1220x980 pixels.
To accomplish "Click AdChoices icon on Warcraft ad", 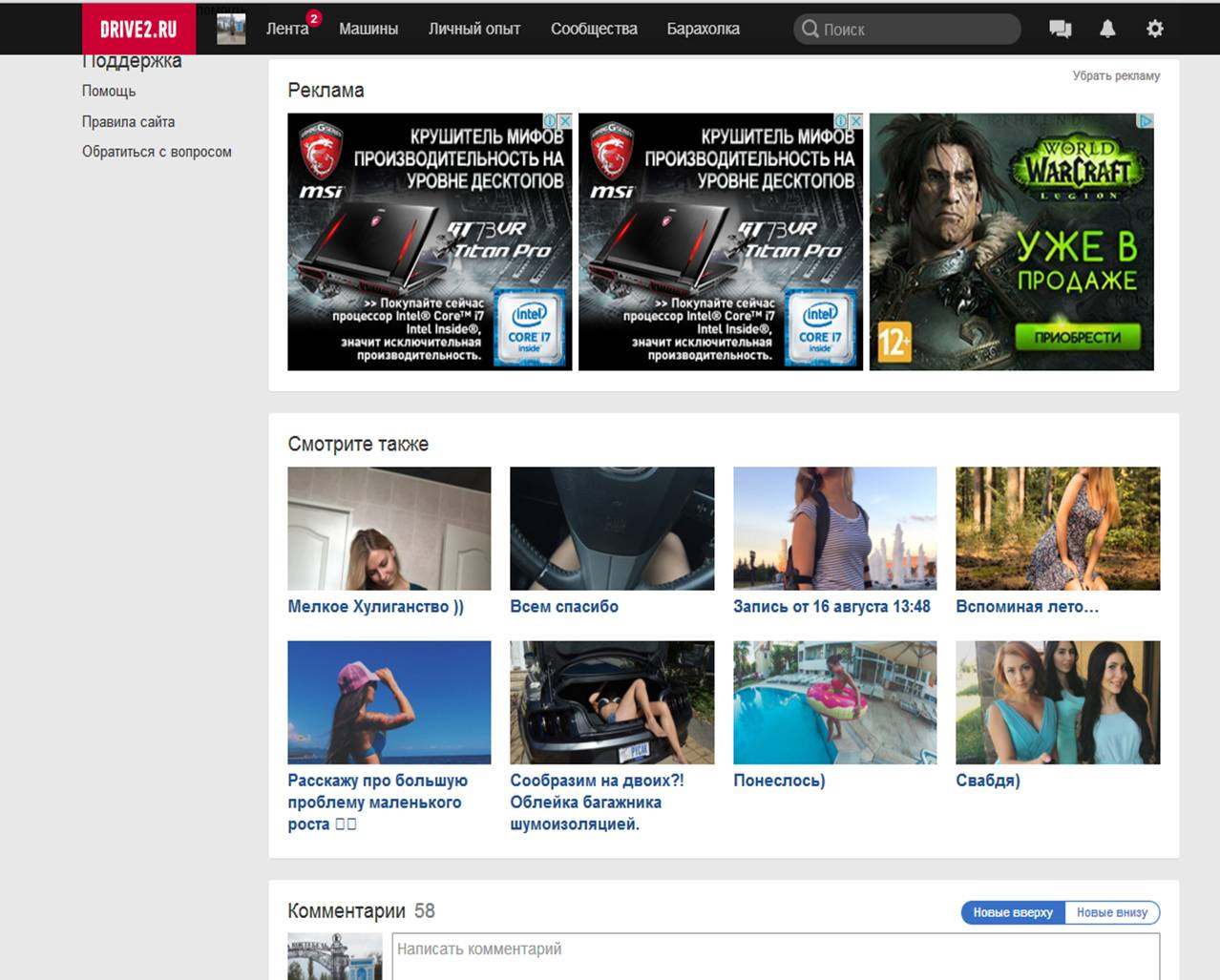I will coord(1146,121).
